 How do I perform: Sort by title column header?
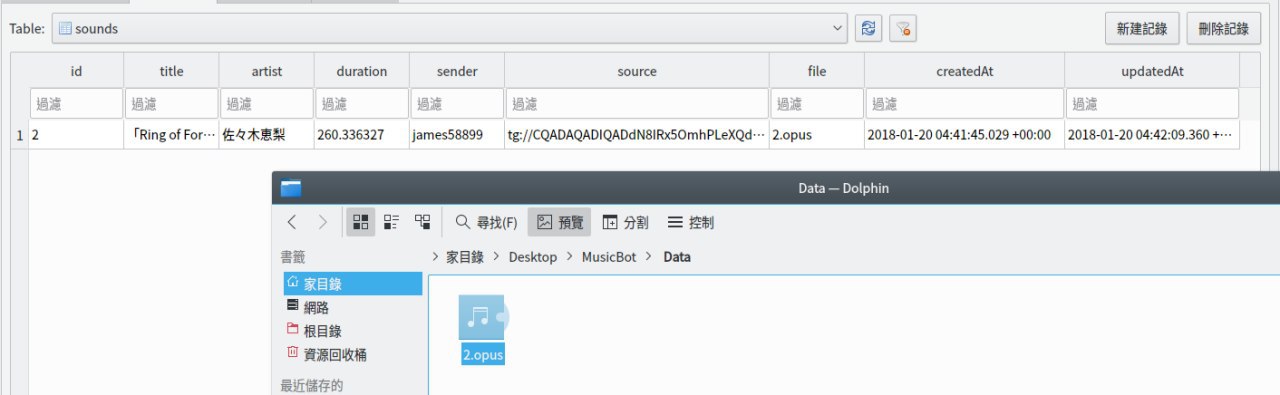(171, 71)
